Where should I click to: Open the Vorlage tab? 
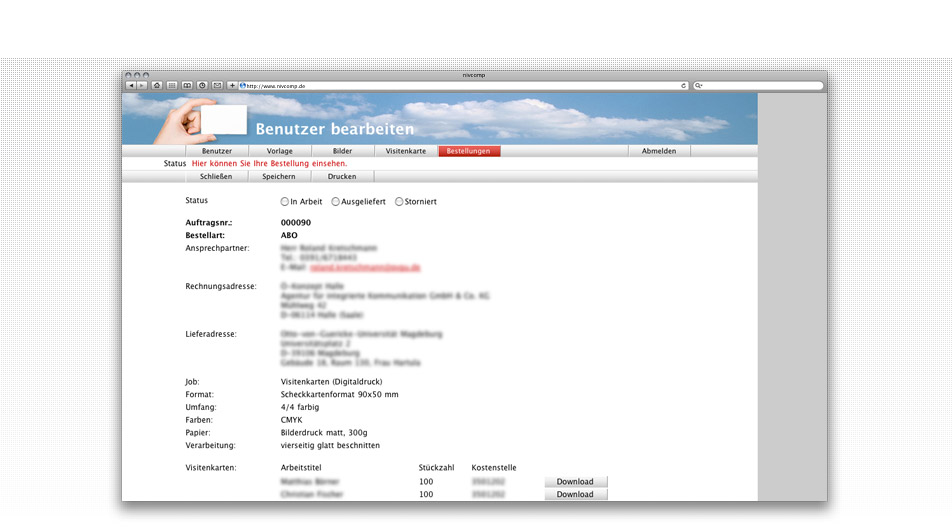click(x=280, y=151)
